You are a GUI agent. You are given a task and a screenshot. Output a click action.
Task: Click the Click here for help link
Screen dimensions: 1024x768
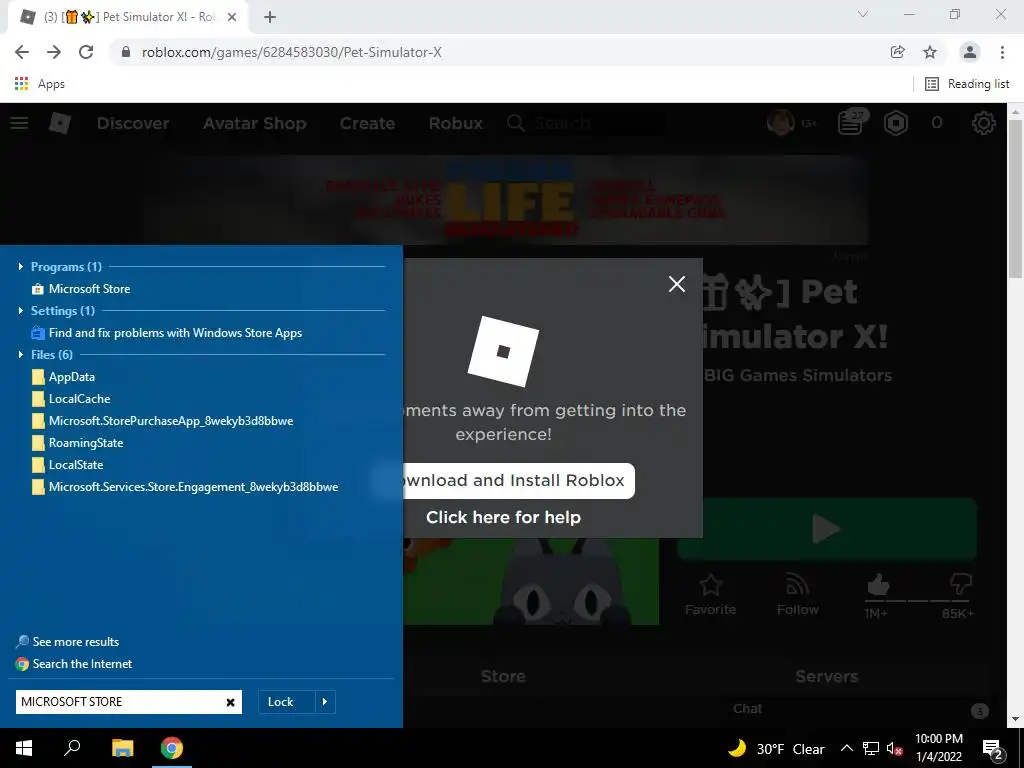pyautogui.click(x=504, y=517)
